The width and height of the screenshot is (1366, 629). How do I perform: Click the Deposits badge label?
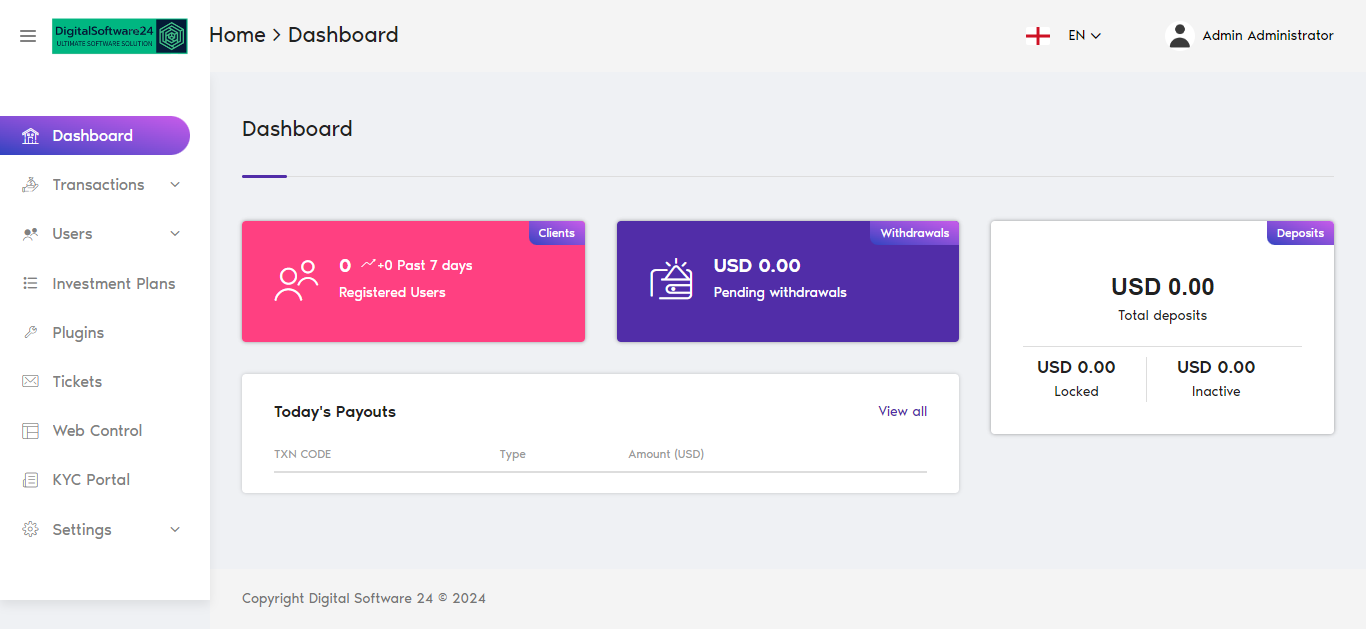pyautogui.click(x=1300, y=233)
